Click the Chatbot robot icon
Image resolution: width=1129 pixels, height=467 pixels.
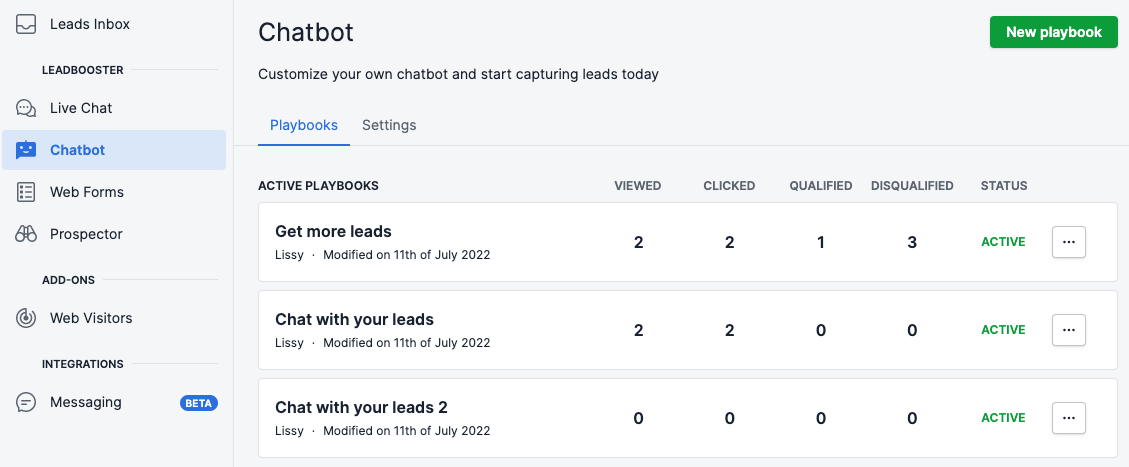click(x=26, y=150)
